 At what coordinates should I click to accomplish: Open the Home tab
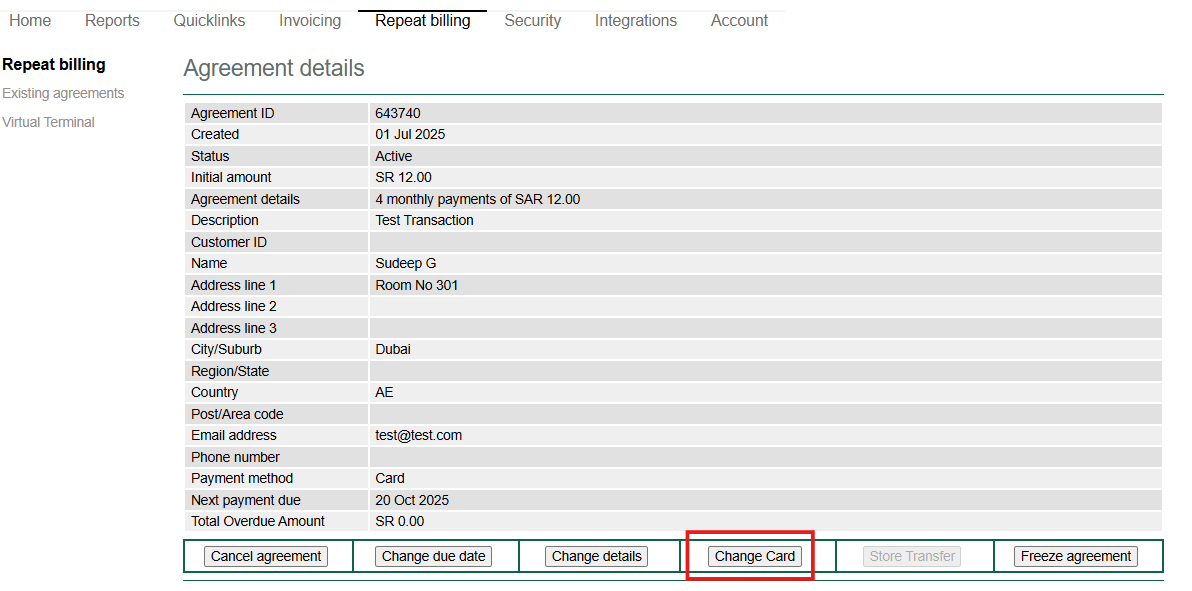pos(30,21)
